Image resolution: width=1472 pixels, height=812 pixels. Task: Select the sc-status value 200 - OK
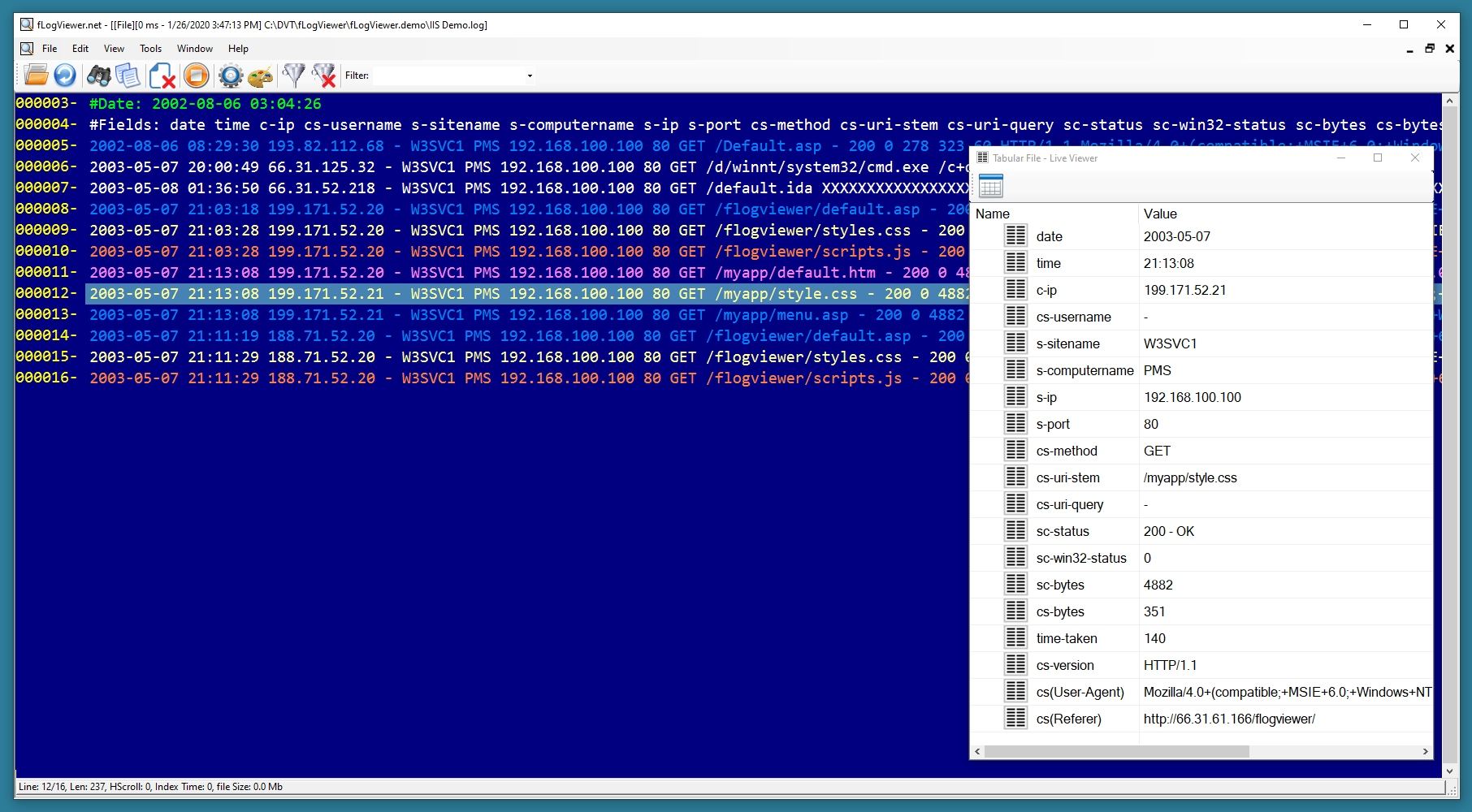[x=1168, y=531]
